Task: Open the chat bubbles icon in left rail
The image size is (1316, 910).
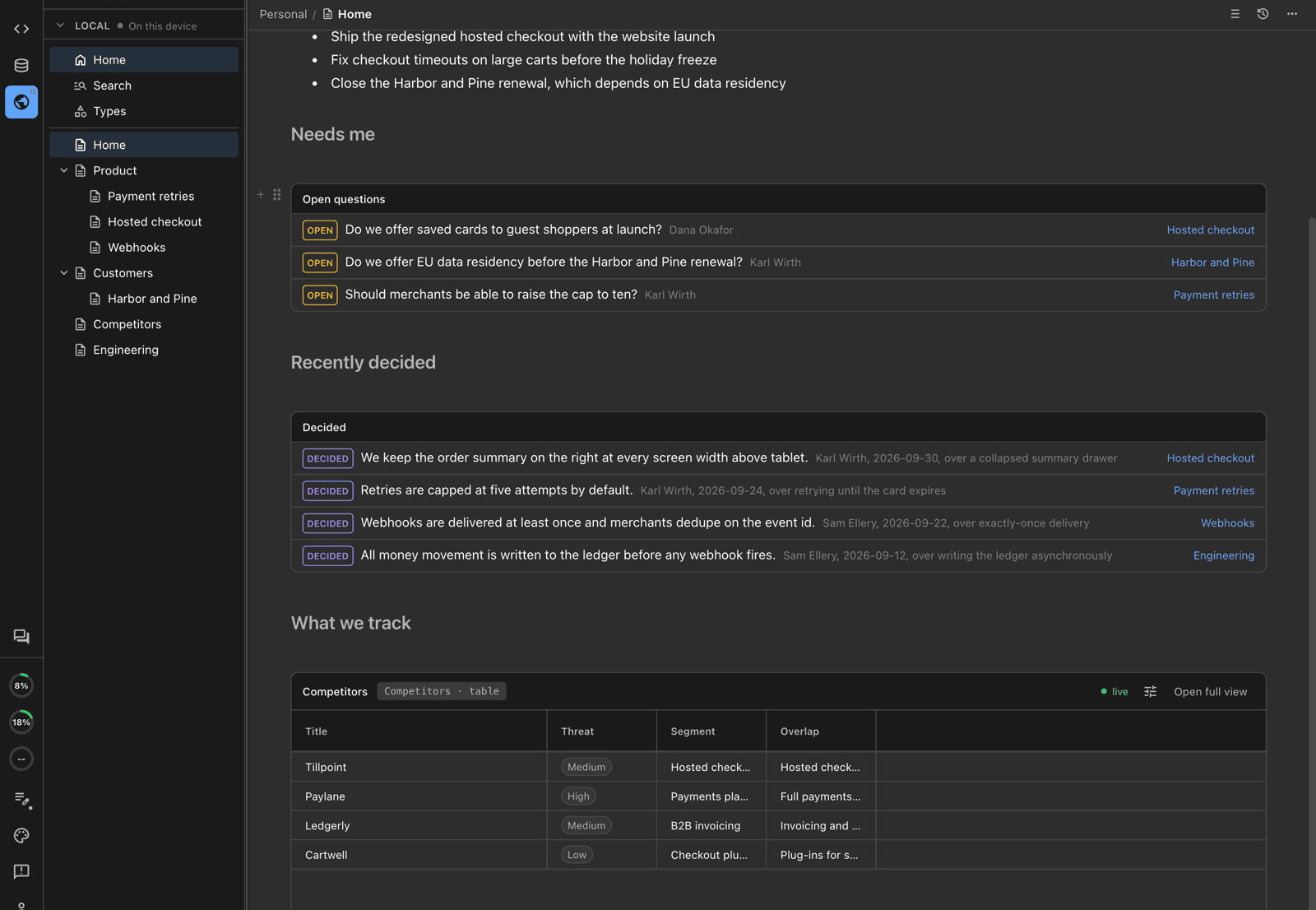Action: tap(21, 636)
